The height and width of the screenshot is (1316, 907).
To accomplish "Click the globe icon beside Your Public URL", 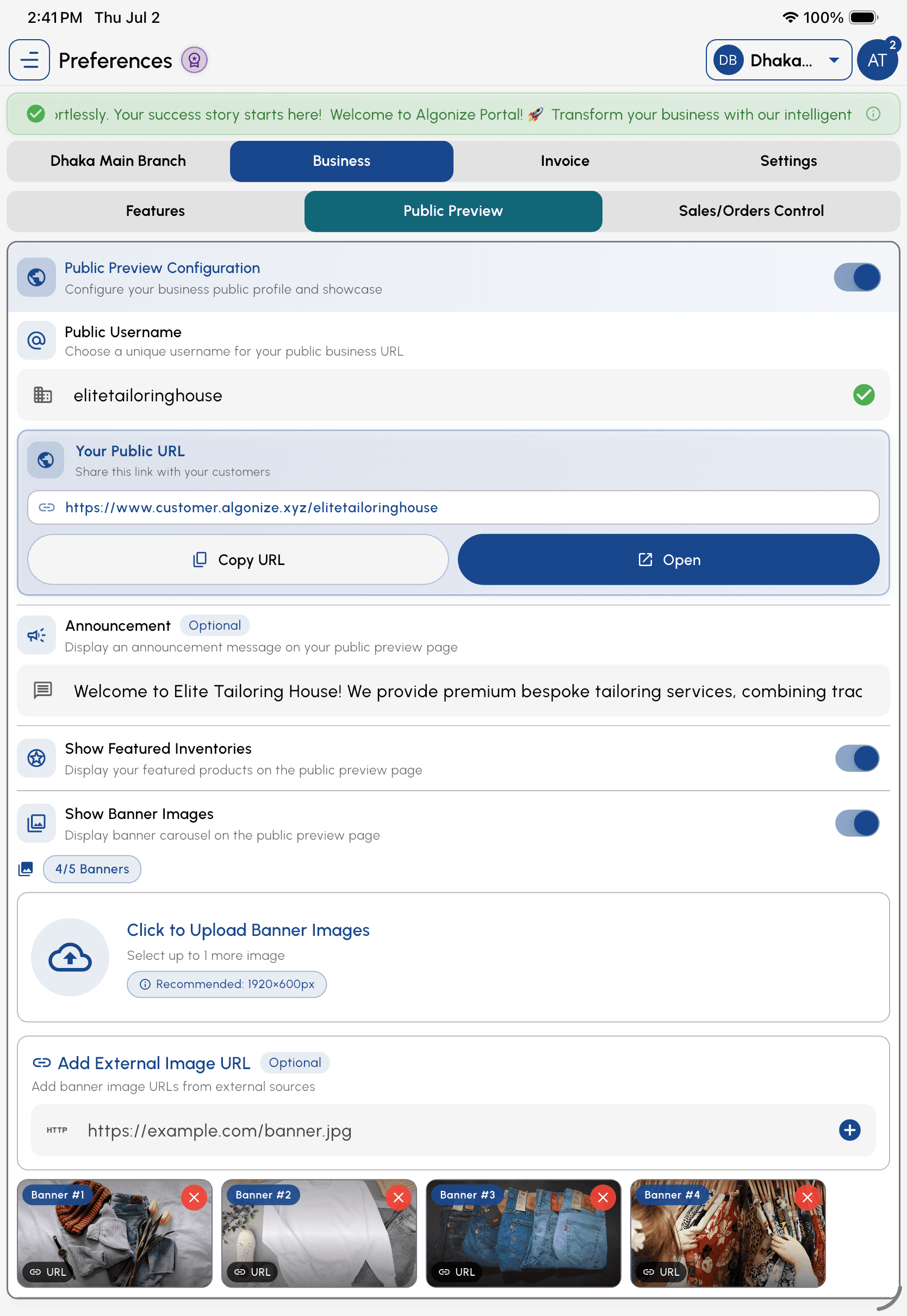I will tap(46, 460).
